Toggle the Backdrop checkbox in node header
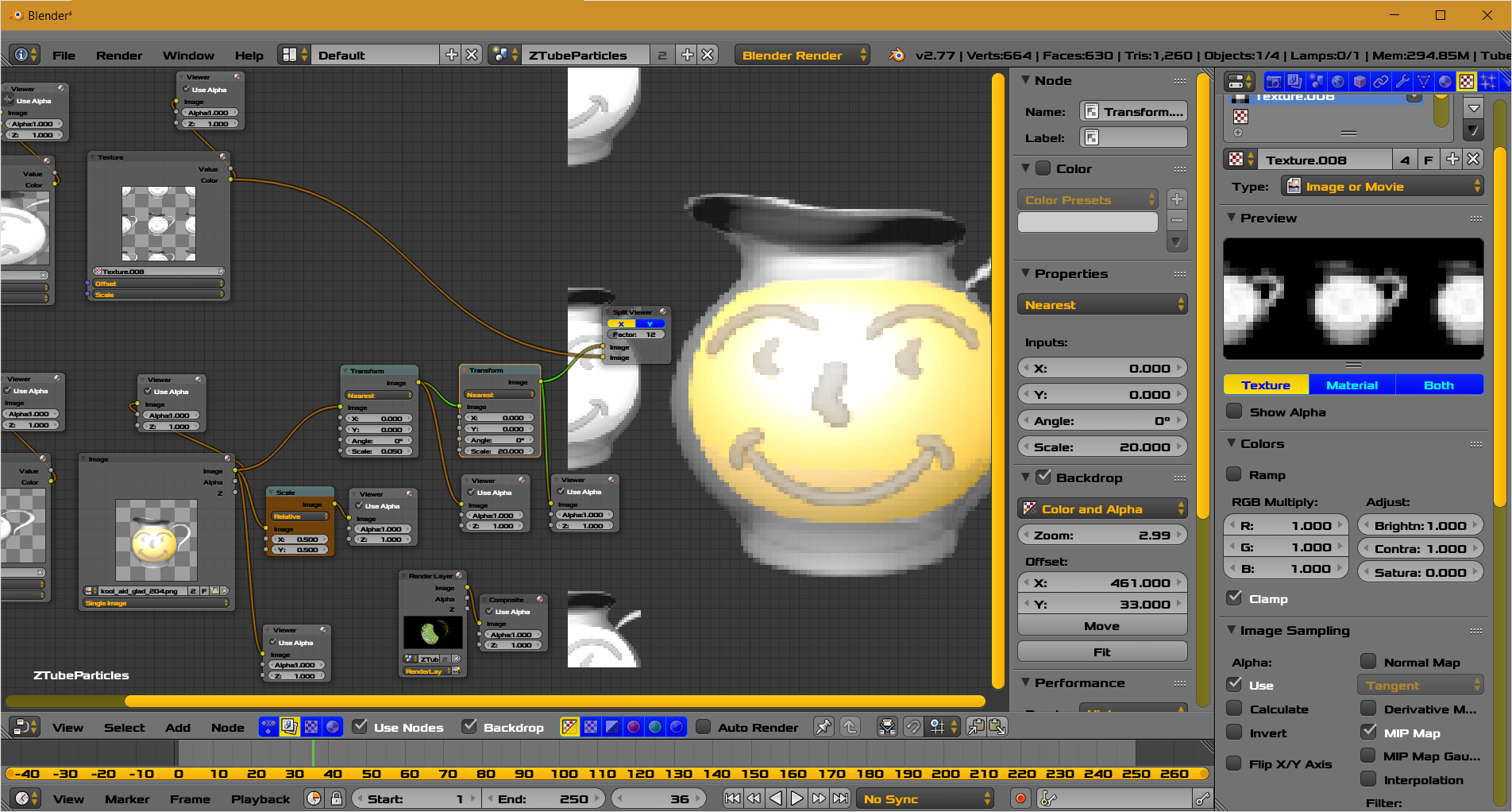 pos(469,726)
